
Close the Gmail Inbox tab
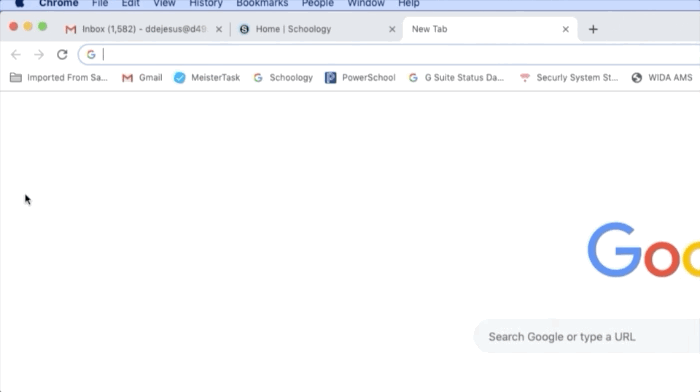[219, 29]
